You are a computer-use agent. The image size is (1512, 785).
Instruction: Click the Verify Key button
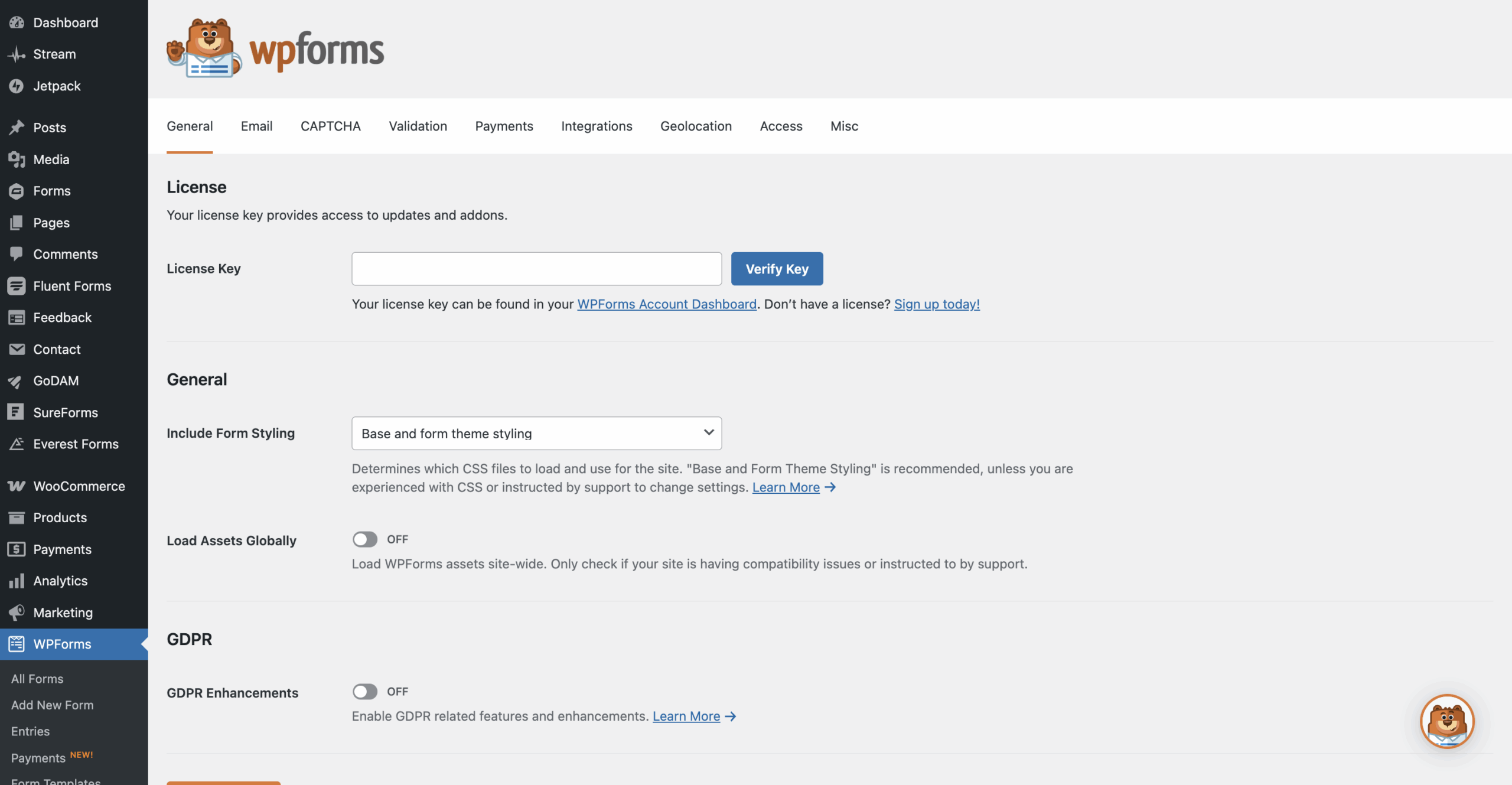tap(776, 268)
